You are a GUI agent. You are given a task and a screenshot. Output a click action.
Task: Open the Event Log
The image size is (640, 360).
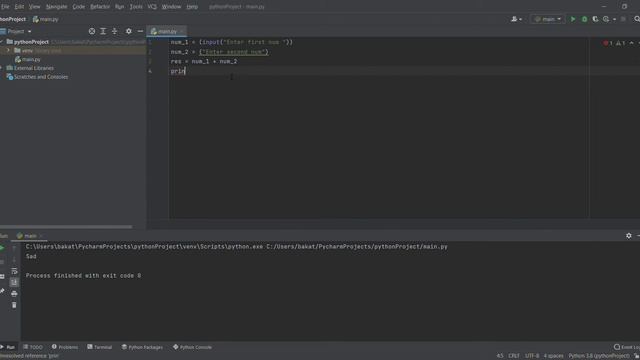click(627, 347)
